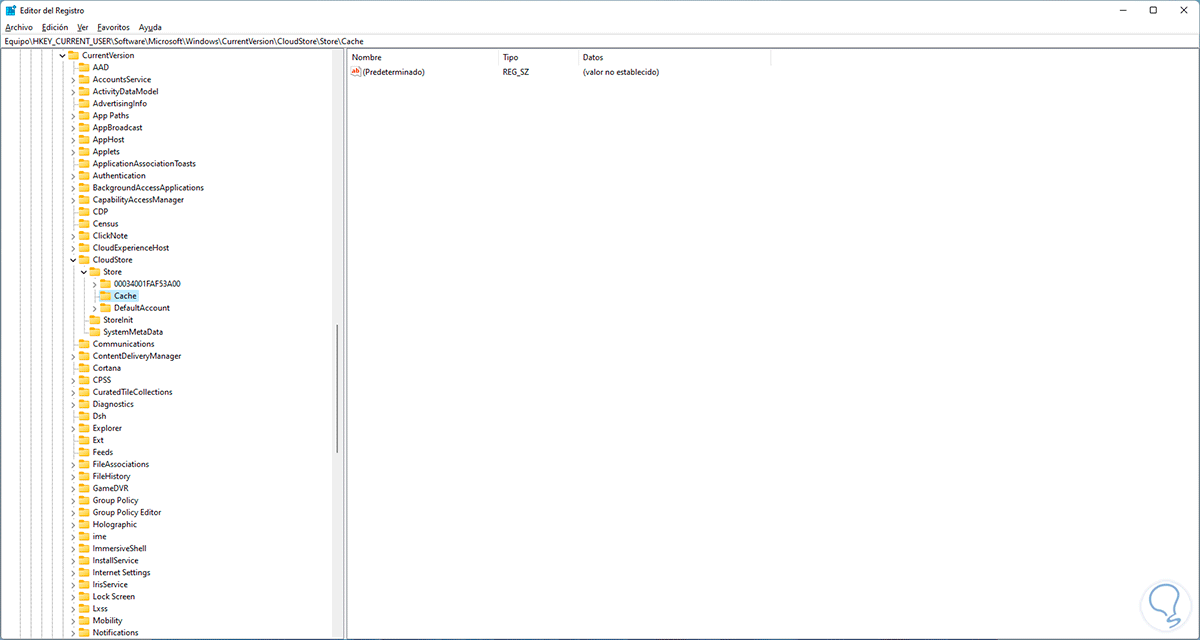The width and height of the screenshot is (1200, 640).
Task: Sort by the Datos column header
Action: pos(675,58)
